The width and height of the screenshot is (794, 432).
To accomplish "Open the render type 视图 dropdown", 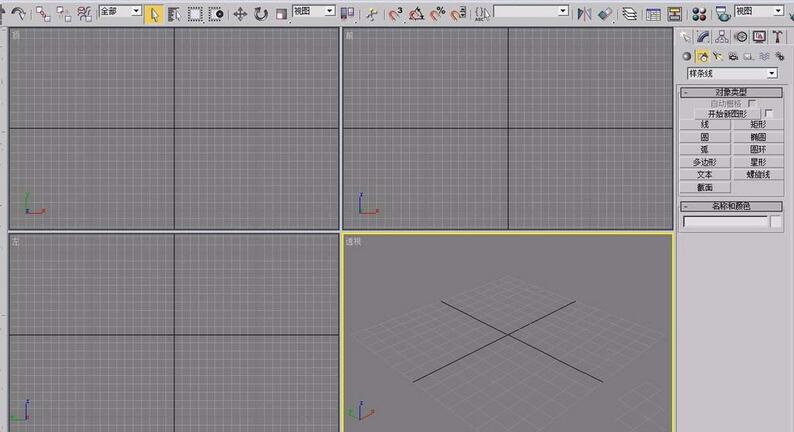I will click(x=759, y=11).
